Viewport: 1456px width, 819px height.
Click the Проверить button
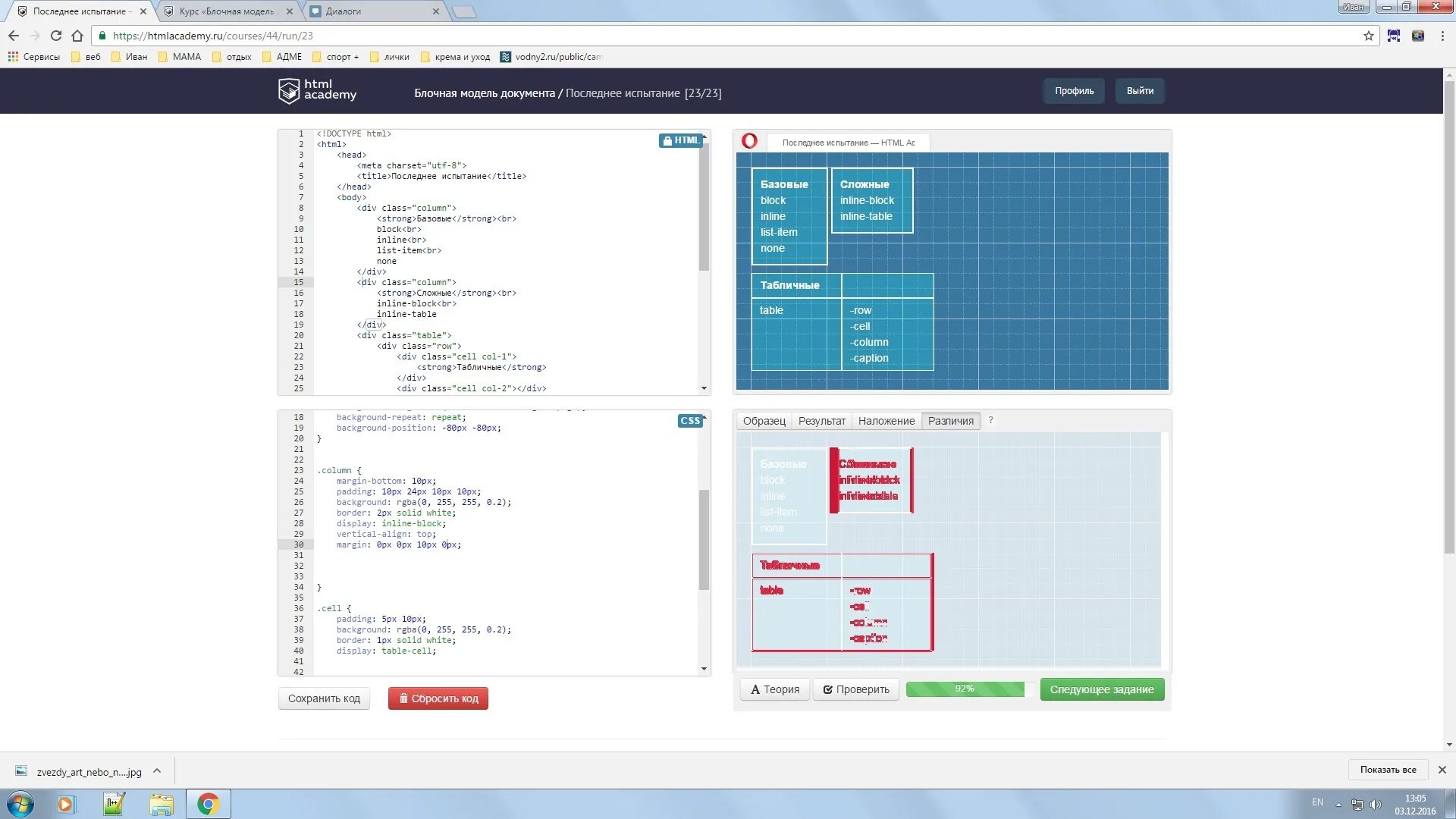856,689
